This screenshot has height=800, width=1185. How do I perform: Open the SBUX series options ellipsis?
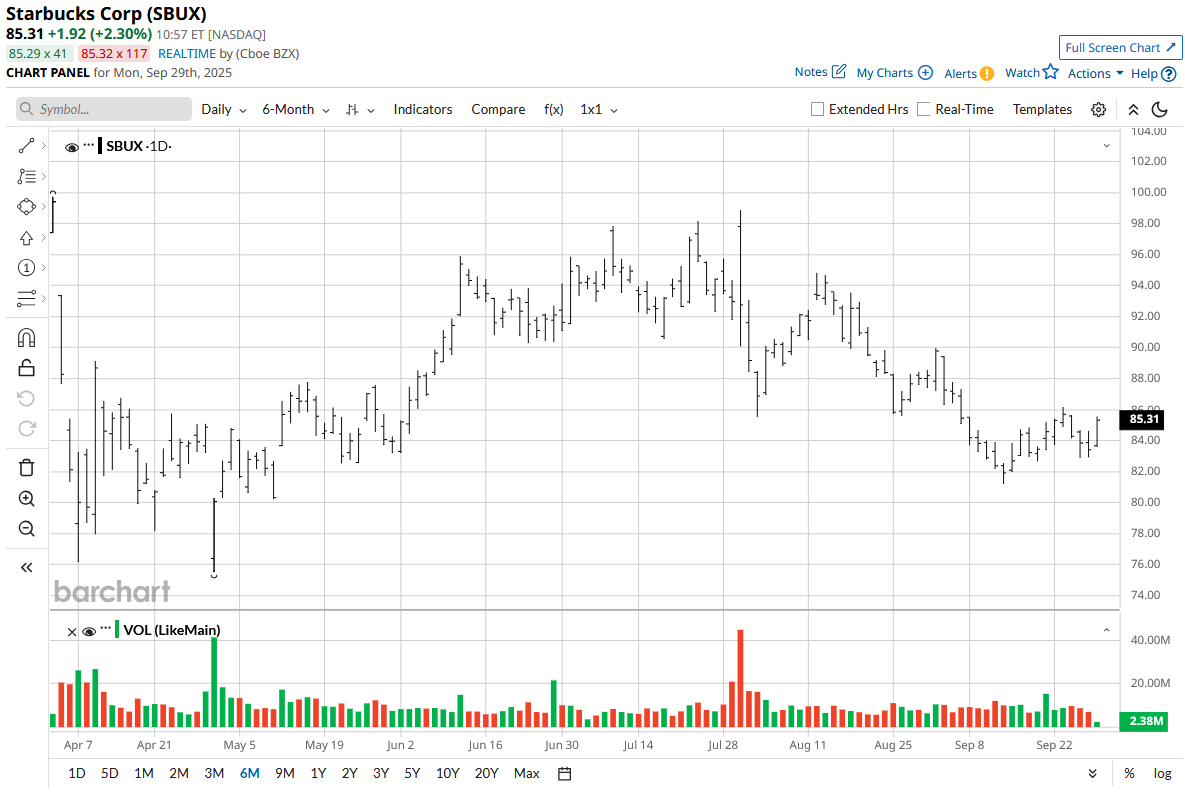tap(89, 145)
